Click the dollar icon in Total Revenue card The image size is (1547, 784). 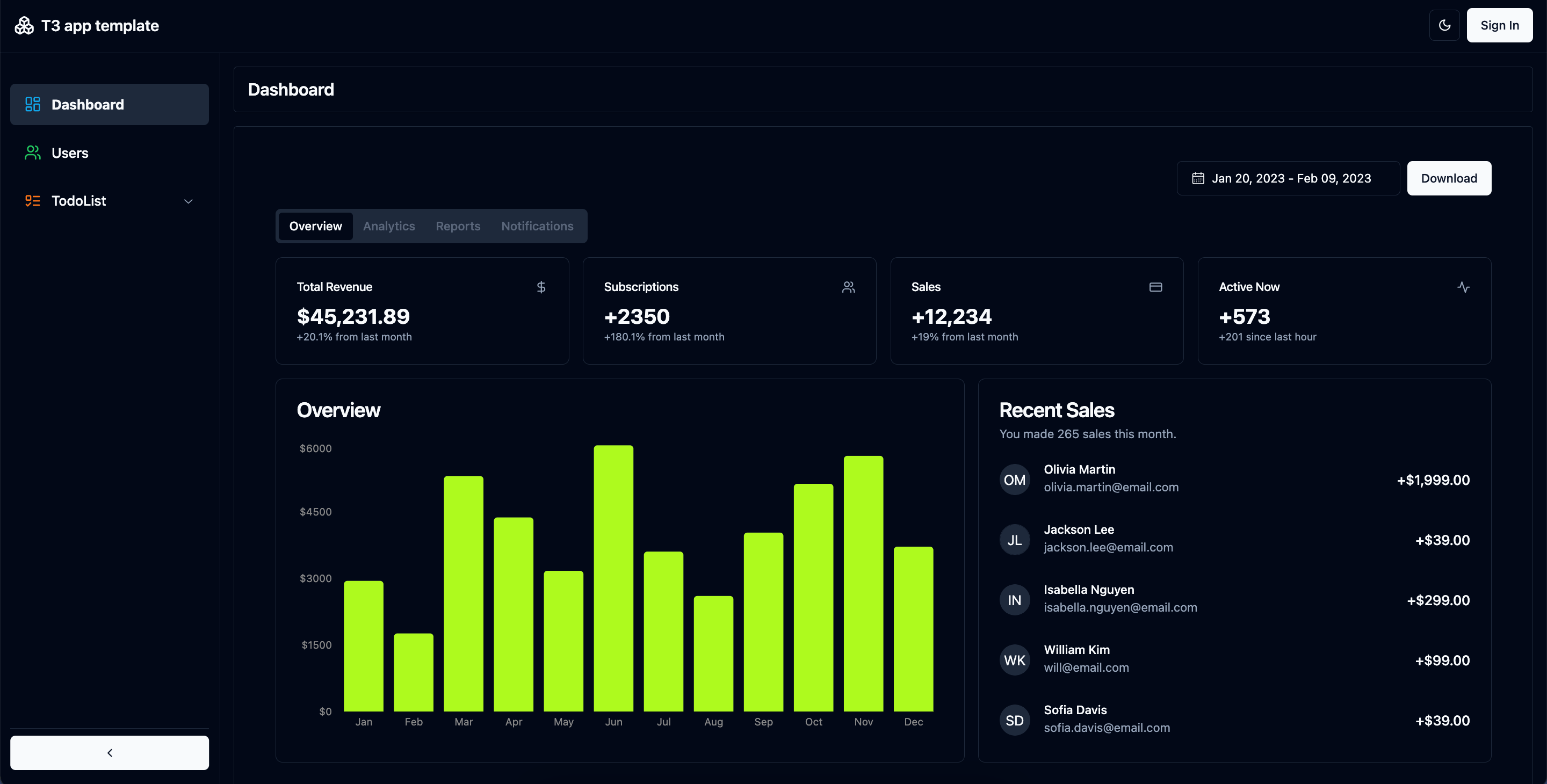click(x=540, y=287)
